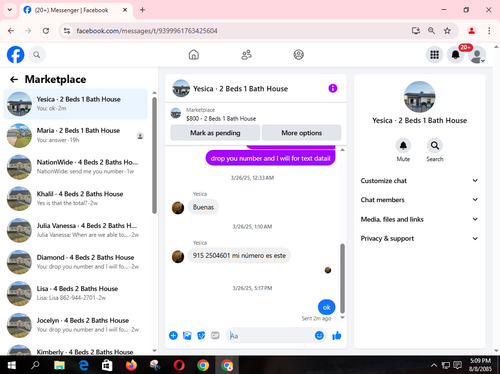Open Yesica 2 Beds 1 Bath House header
The image size is (500, 374).
(240, 89)
